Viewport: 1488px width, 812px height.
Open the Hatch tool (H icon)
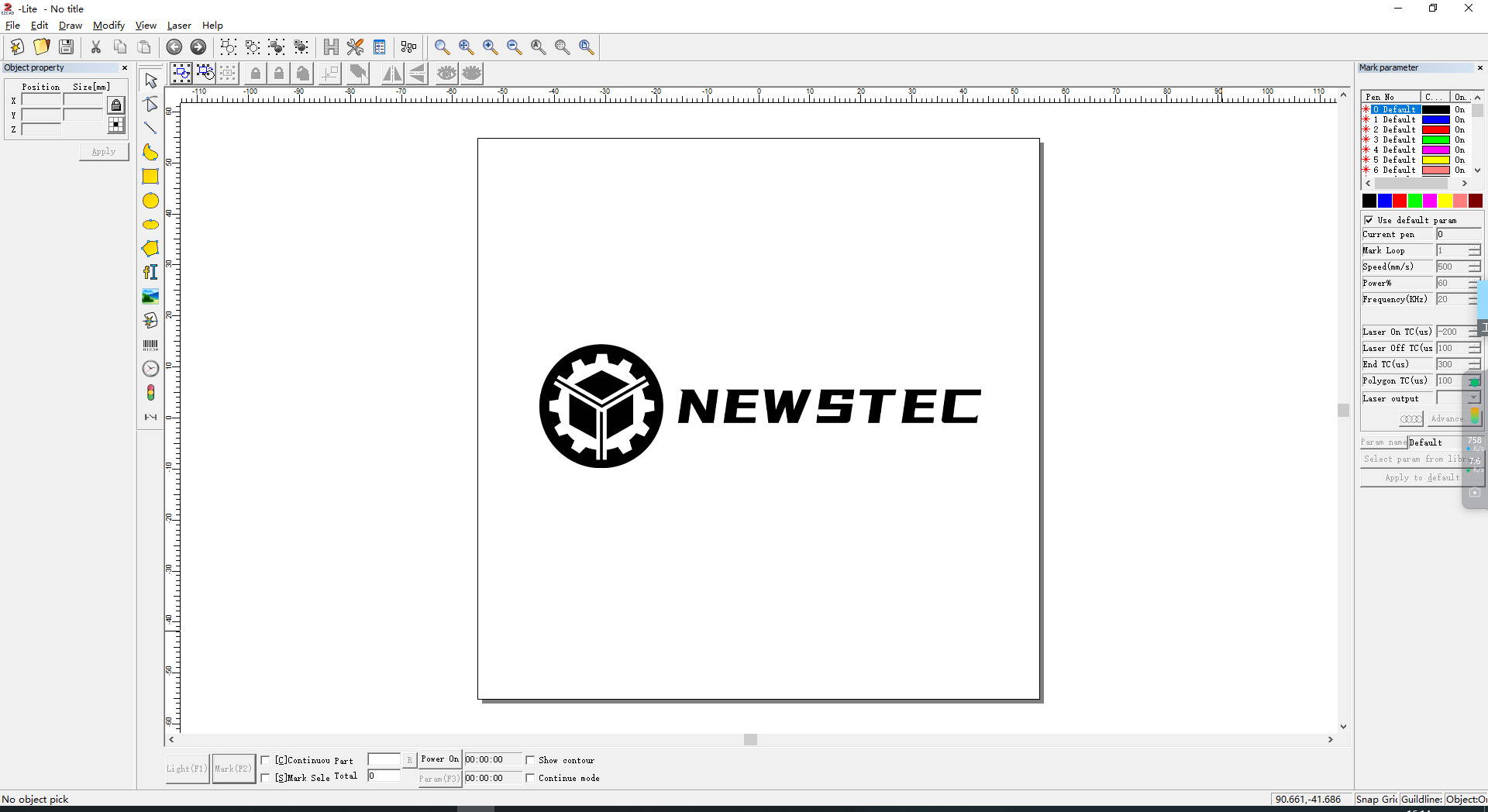pyautogui.click(x=331, y=47)
